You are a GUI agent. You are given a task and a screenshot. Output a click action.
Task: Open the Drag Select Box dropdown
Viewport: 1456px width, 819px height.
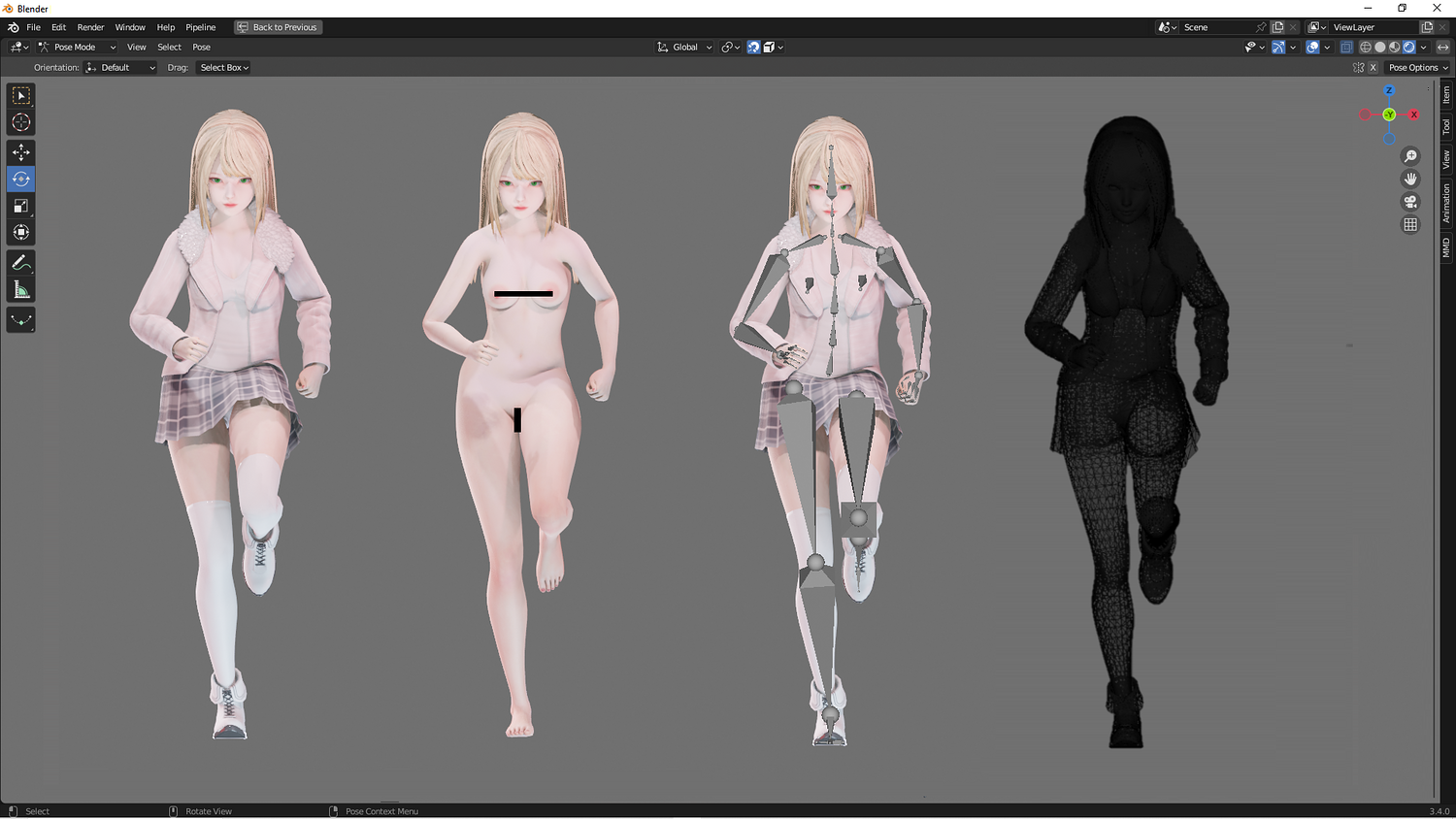pyautogui.click(x=224, y=68)
